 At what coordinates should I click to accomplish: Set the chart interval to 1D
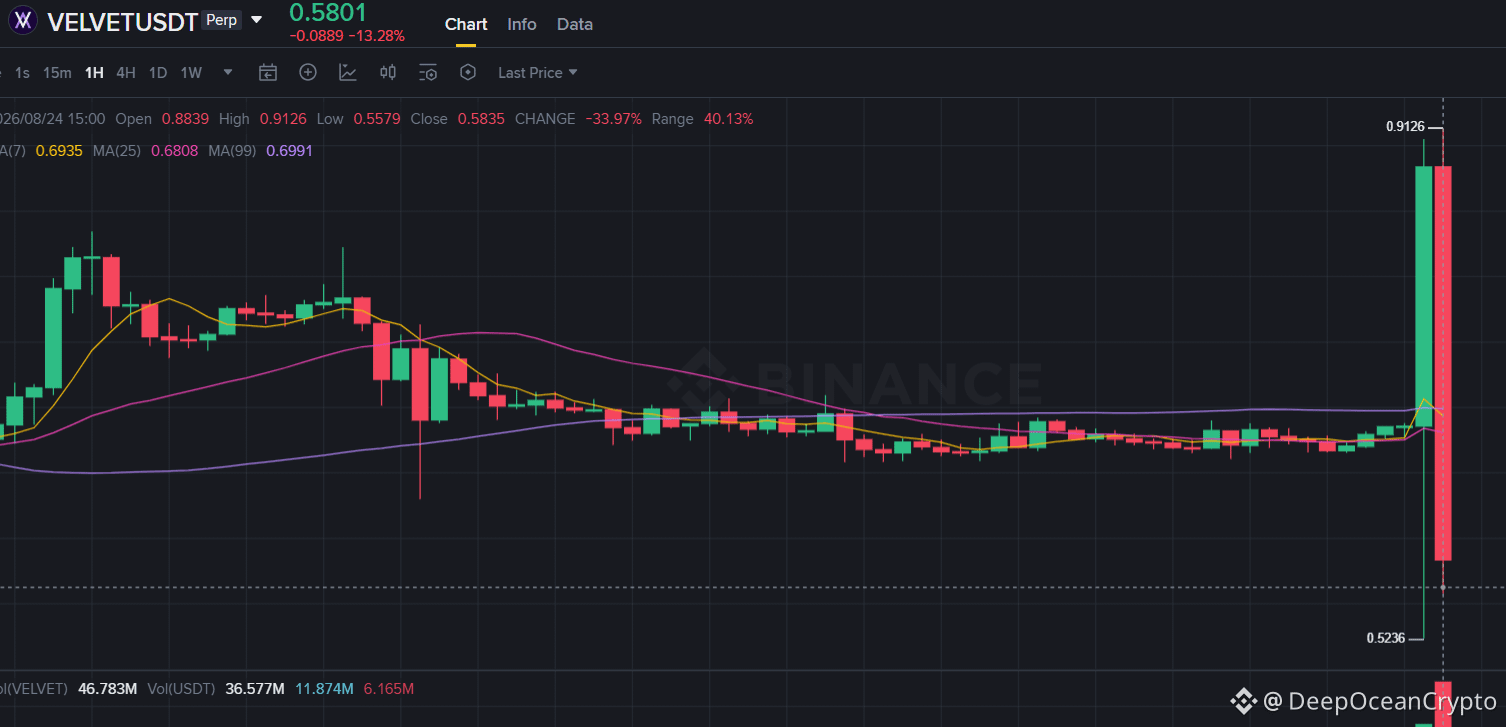pyautogui.click(x=158, y=72)
